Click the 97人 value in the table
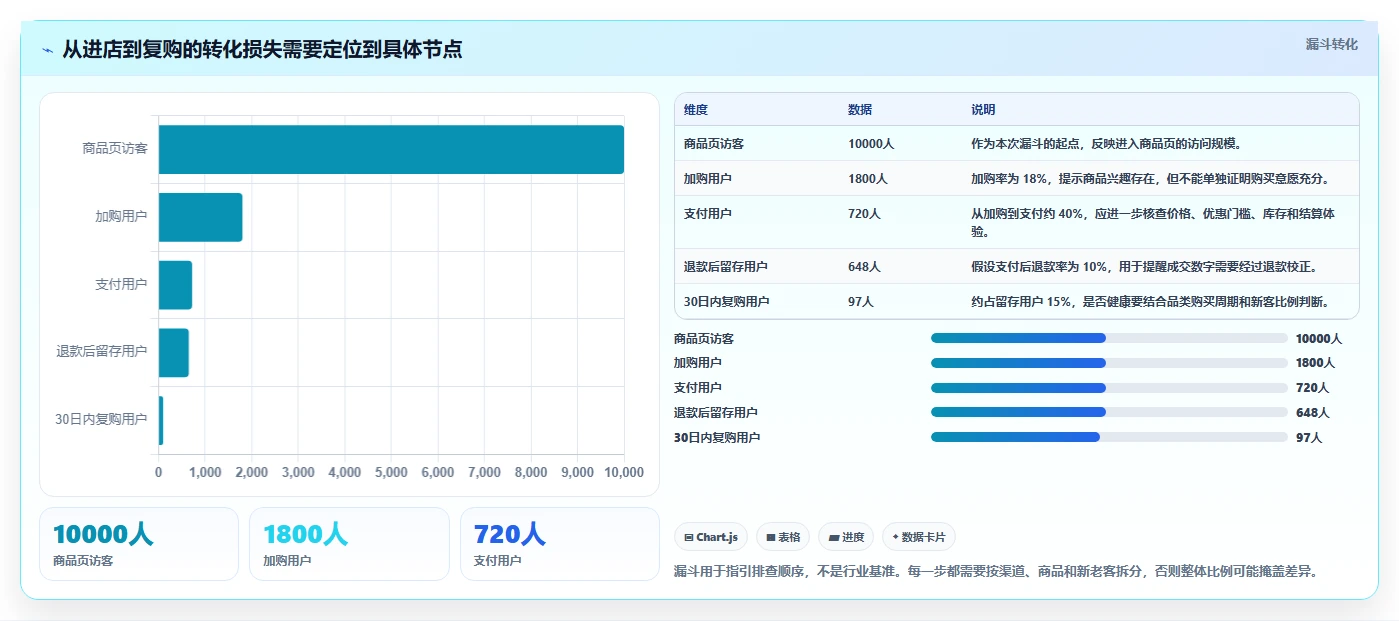 [861, 302]
